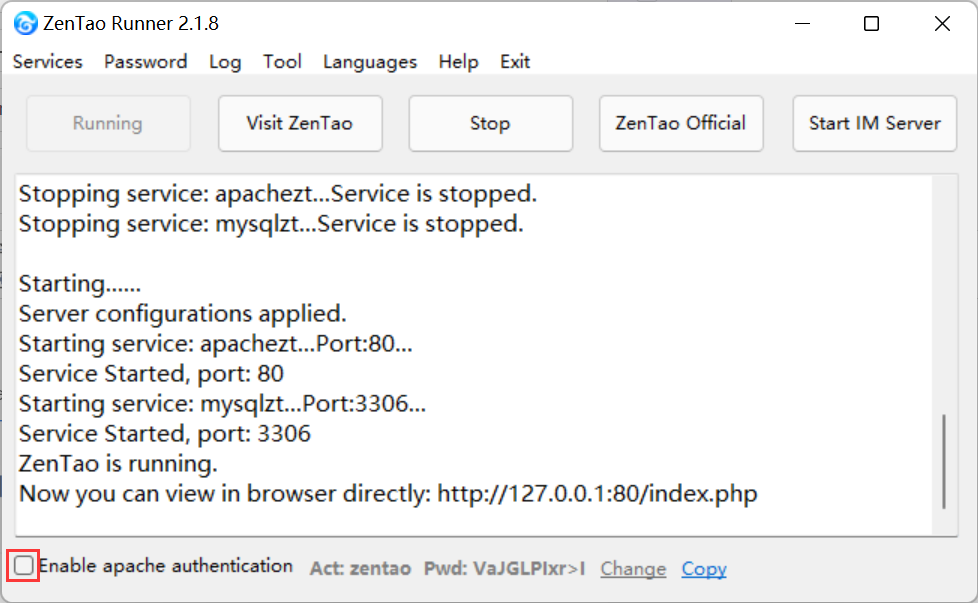Enable apache authentication checkbox
Image resolution: width=978 pixels, height=603 pixels.
[x=24, y=566]
